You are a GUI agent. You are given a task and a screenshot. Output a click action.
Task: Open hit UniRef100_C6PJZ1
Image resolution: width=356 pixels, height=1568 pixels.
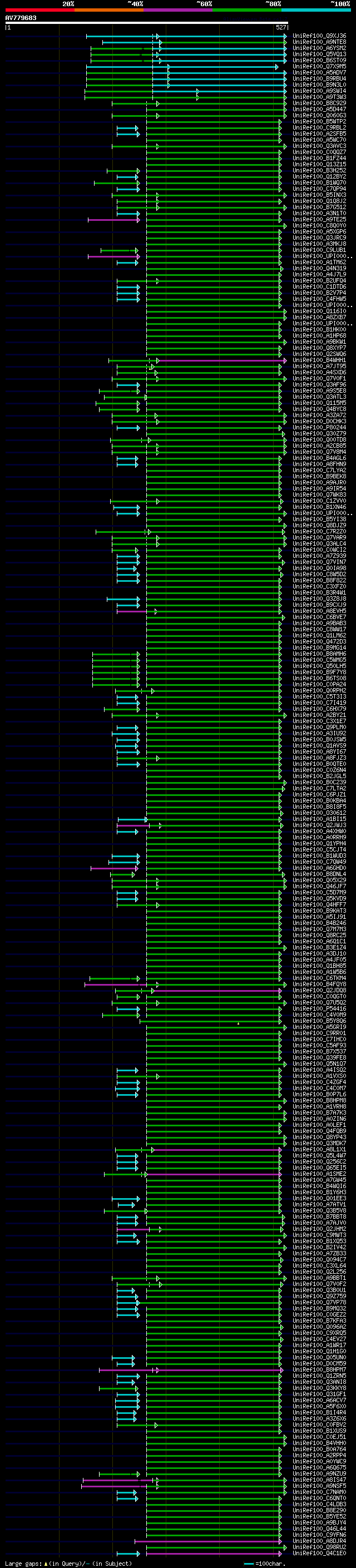point(319,794)
